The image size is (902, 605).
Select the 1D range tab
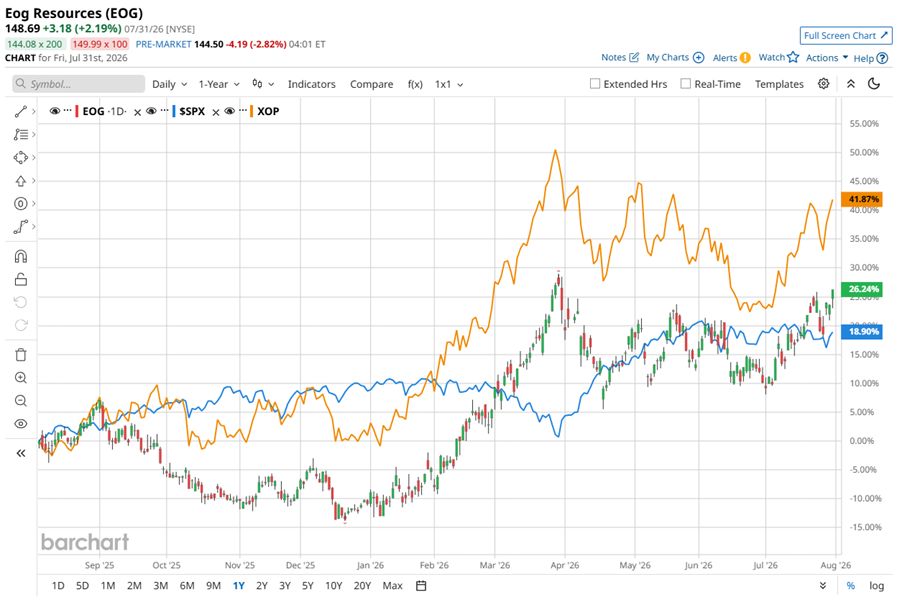(58, 585)
